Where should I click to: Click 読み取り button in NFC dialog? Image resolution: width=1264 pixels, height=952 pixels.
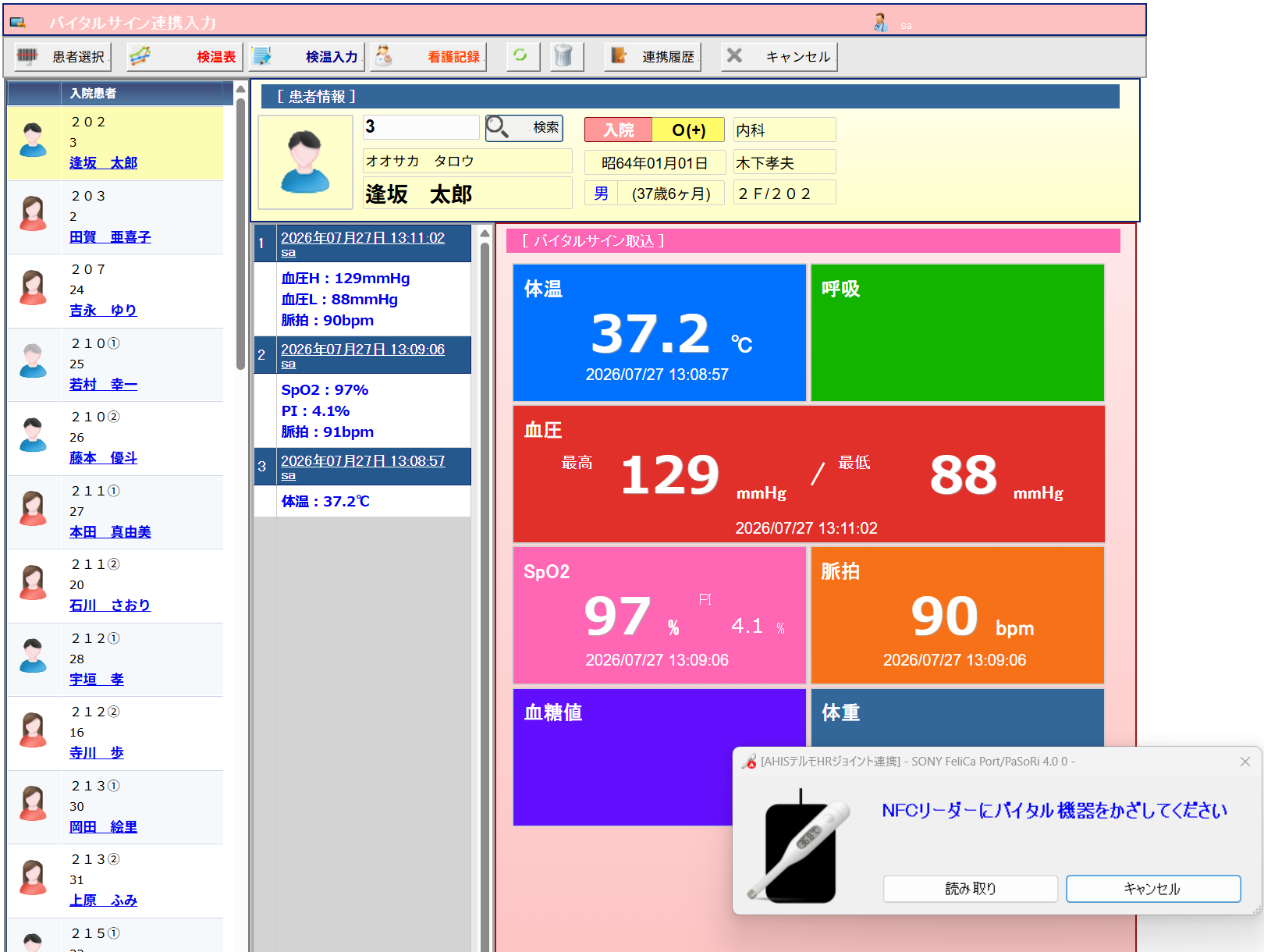[x=971, y=889]
